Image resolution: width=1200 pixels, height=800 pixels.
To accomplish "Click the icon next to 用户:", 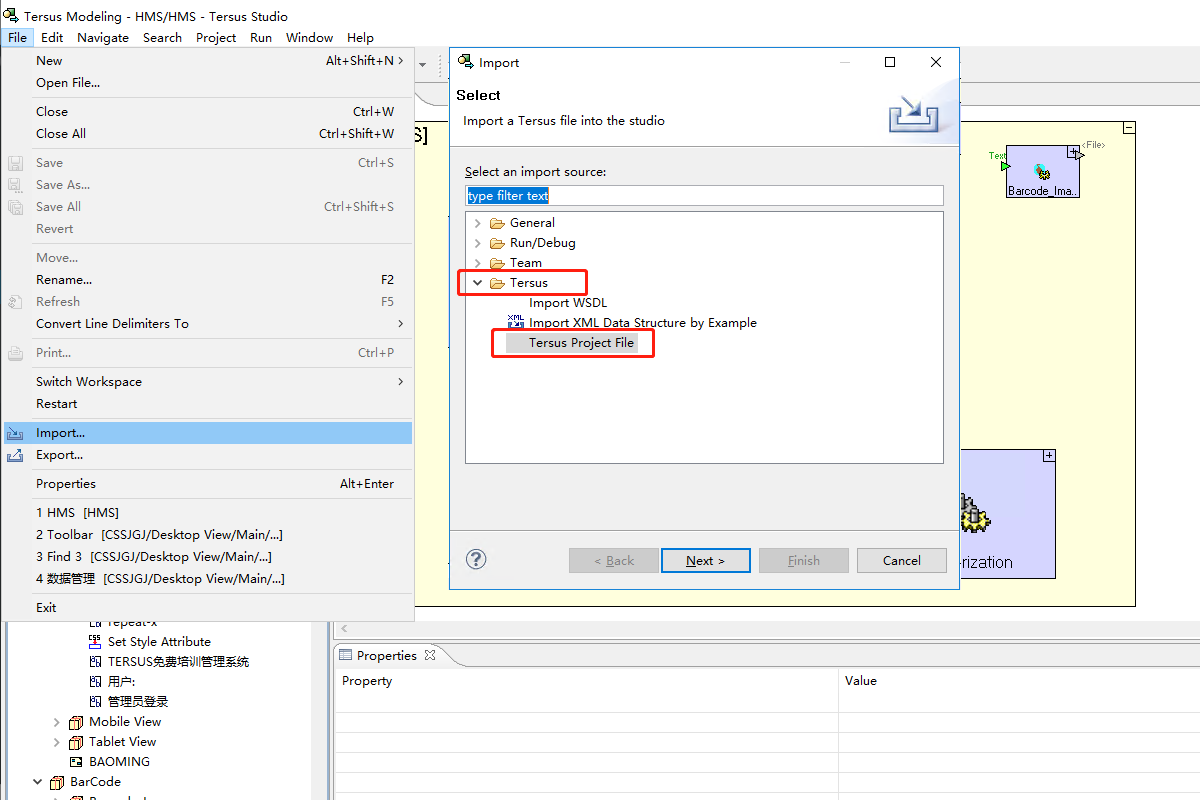I will pyautogui.click(x=95, y=681).
